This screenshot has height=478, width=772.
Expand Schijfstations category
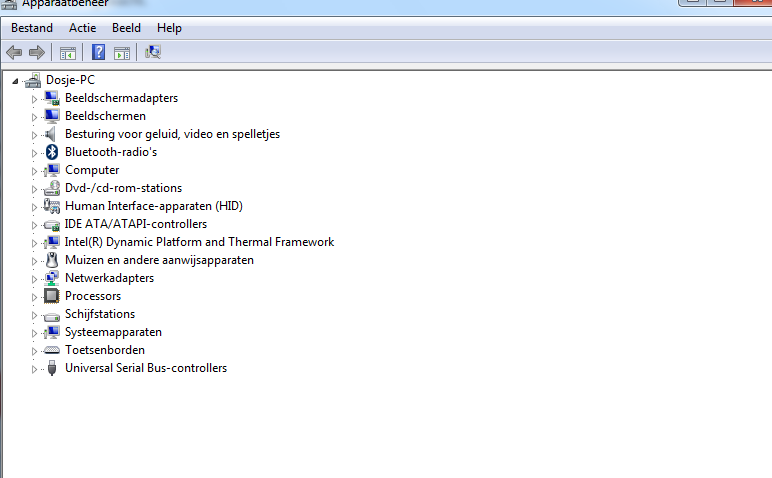pyautogui.click(x=34, y=315)
